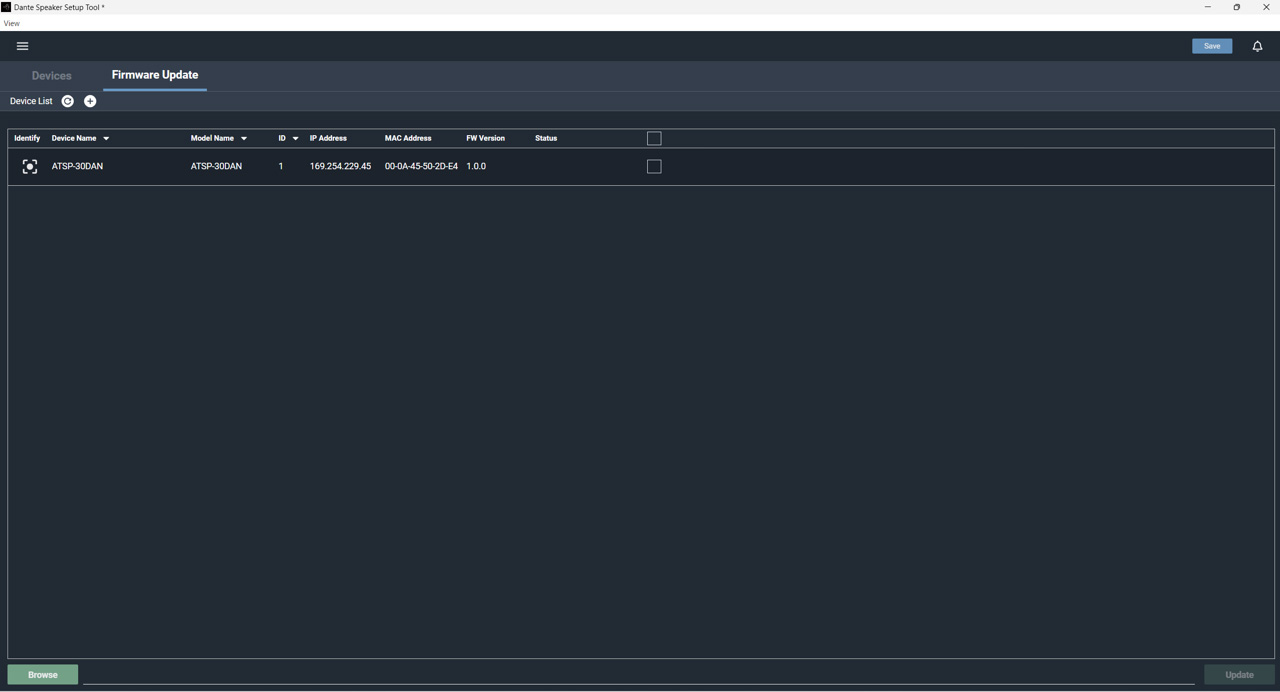This screenshot has width=1280, height=692.
Task: Check the ATSP-30DAN row checkbox
Action: (x=654, y=167)
